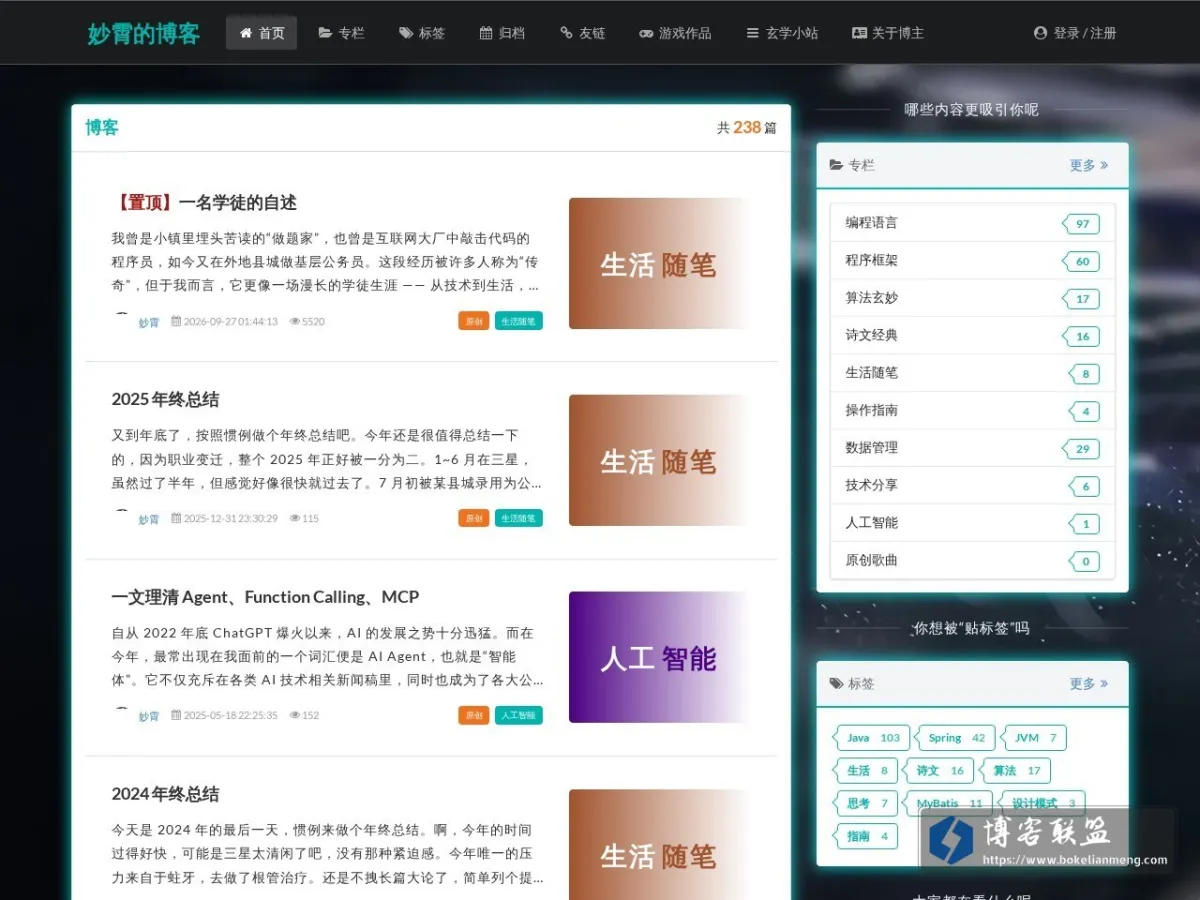Click the 生活 8 tag

click(866, 771)
